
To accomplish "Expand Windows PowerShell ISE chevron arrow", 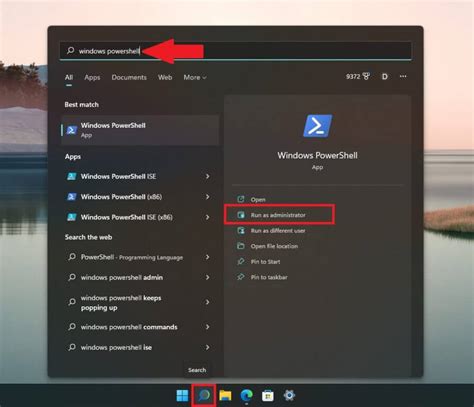I will pyautogui.click(x=207, y=176).
